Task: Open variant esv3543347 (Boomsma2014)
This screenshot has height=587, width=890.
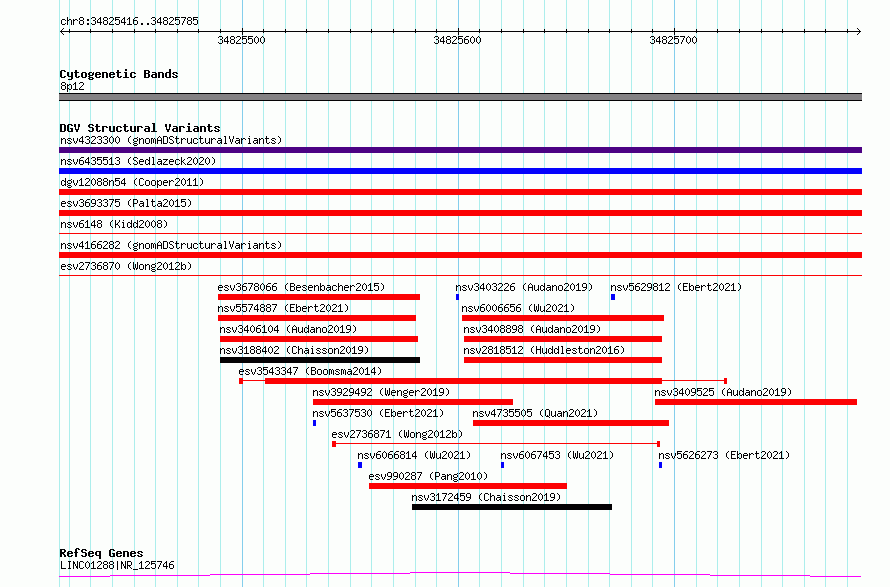Action: tap(310, 371)
